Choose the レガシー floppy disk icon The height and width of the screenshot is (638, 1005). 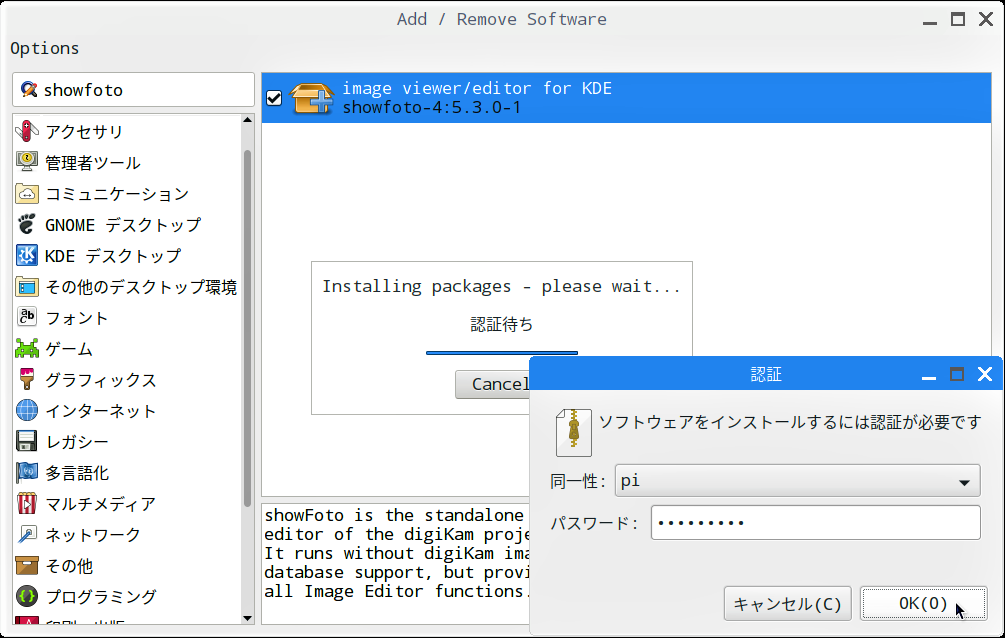(26, 441)
